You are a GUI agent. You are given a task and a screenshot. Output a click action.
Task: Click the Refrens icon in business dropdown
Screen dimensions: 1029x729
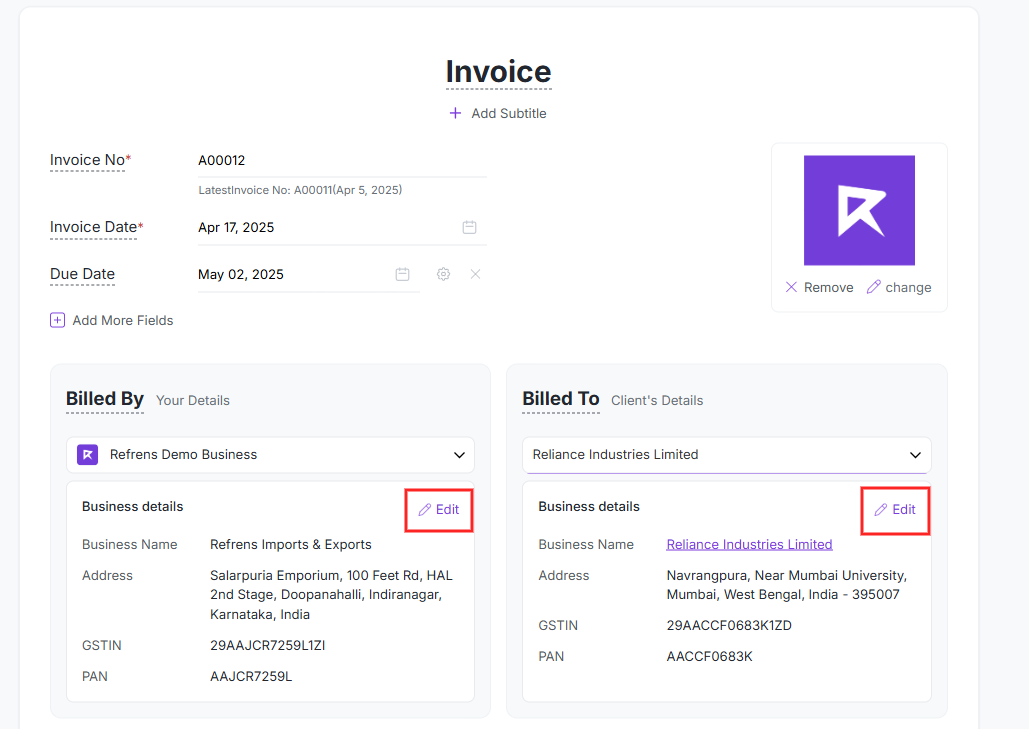[88, 455]
